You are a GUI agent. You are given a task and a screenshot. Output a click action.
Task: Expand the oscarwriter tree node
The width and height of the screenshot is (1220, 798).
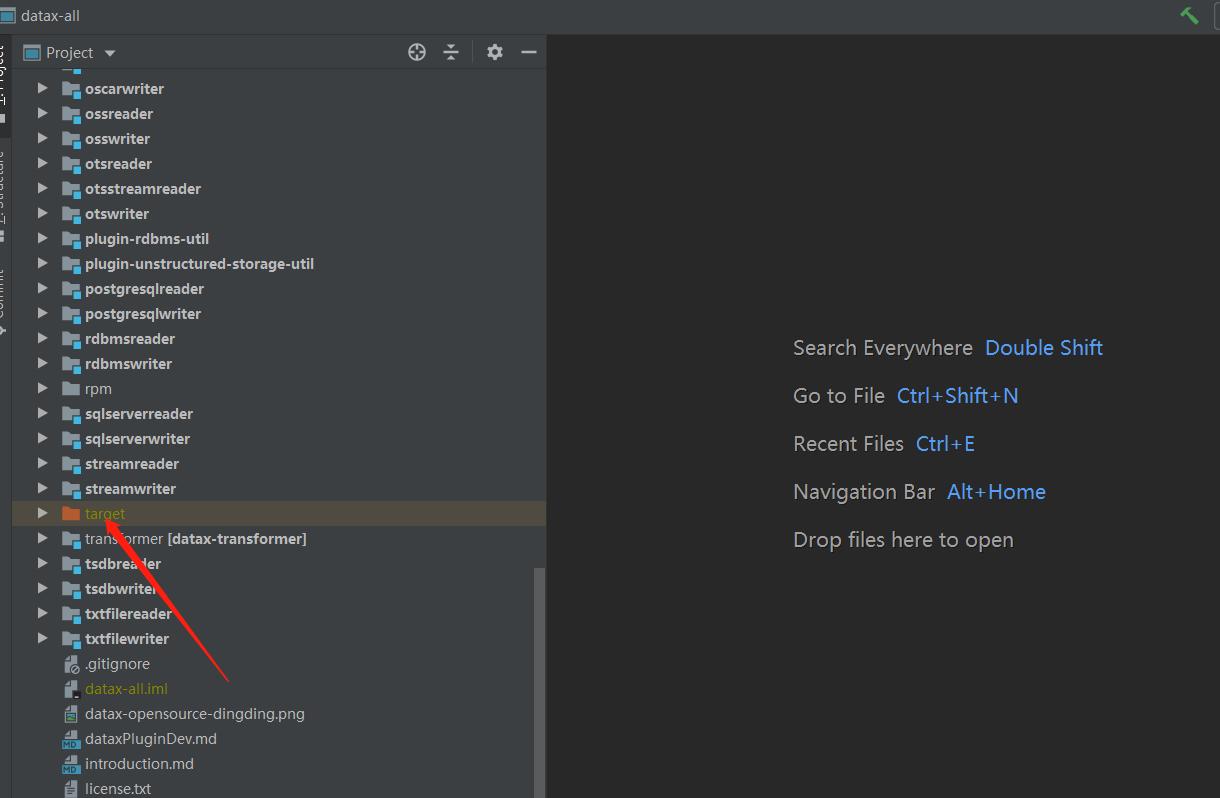(x=42, y=89)
